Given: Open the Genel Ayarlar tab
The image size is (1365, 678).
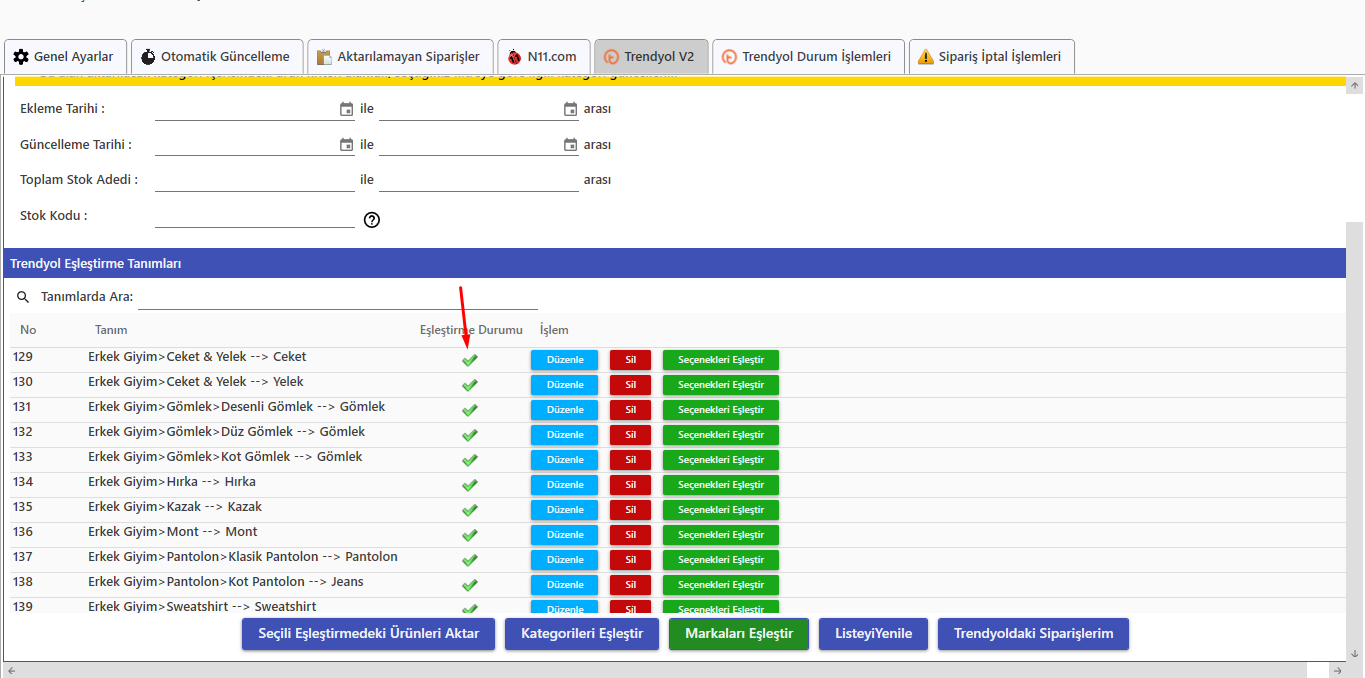Looking at the screenshot, I should pos(65,57).
